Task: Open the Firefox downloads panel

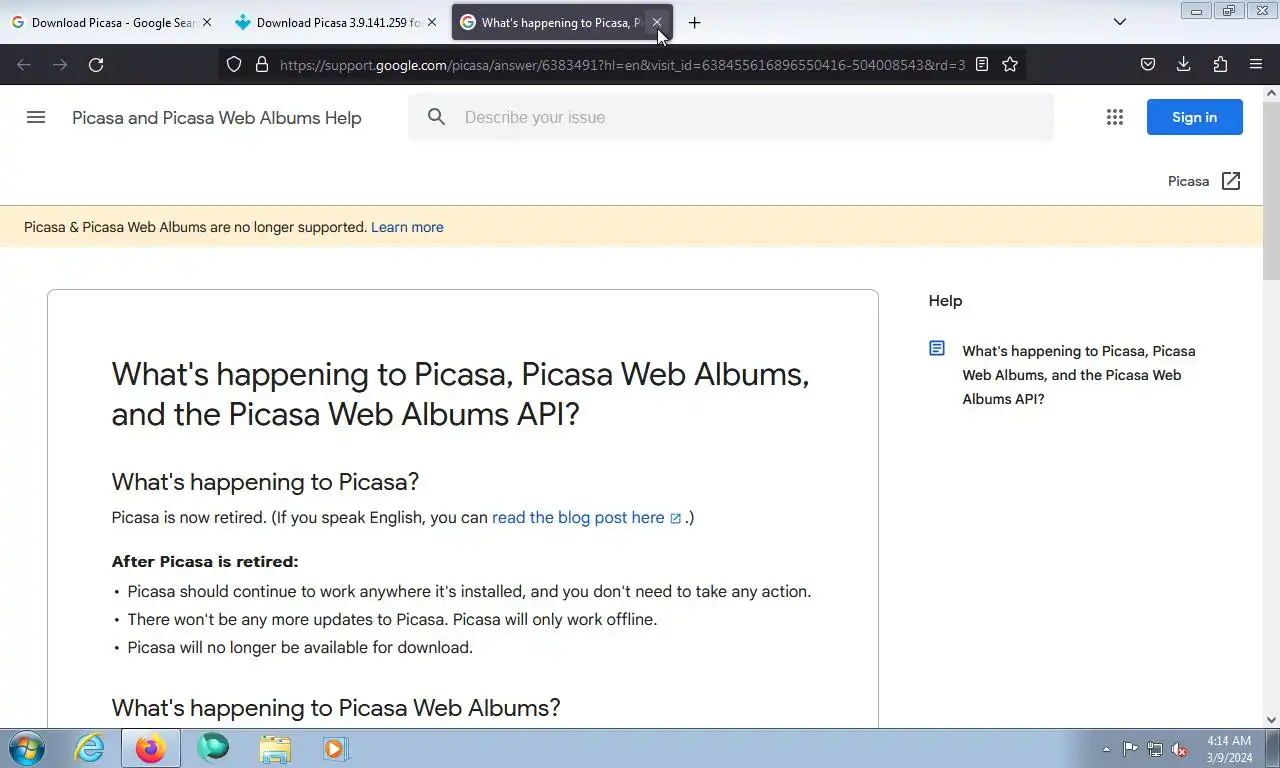Action: [x=1184, y=64]
